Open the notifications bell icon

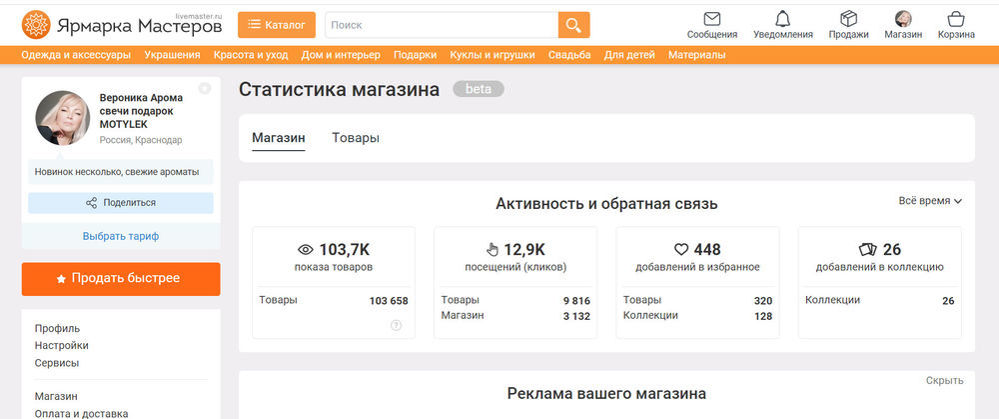point(782,19)
